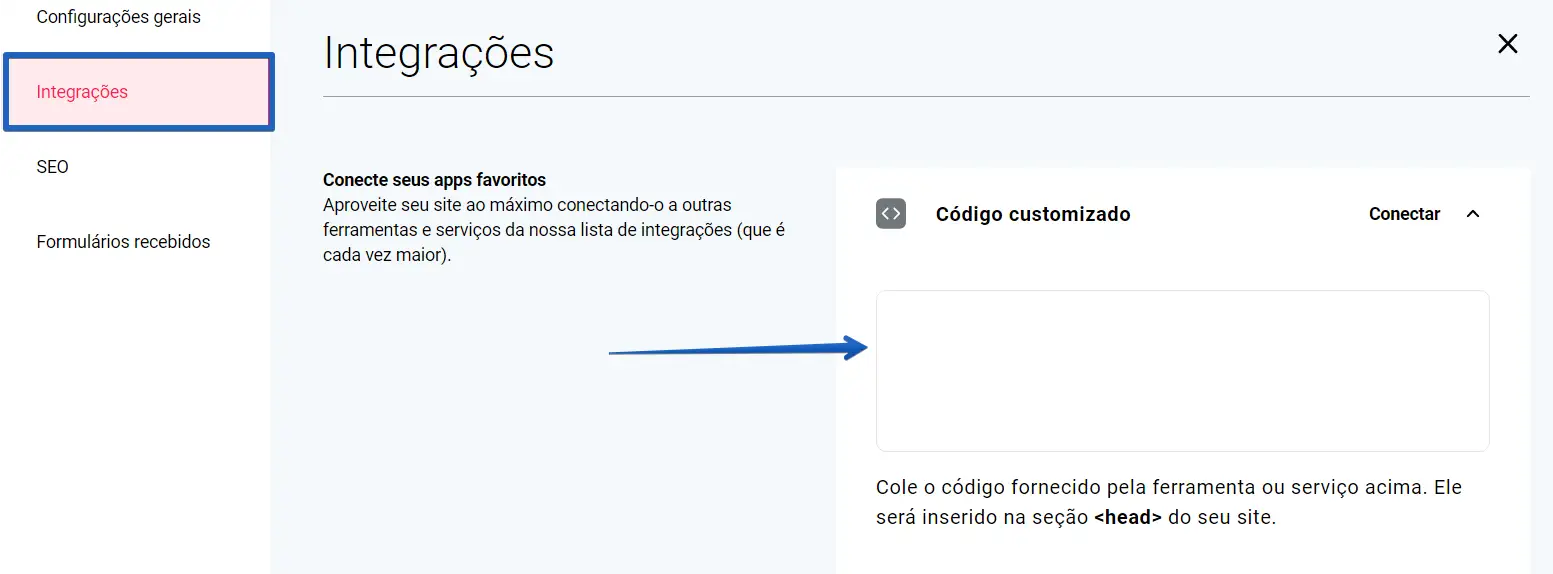Click the bold <head> tag text
Screen dimensions: 1553x574
point(1128,519)
